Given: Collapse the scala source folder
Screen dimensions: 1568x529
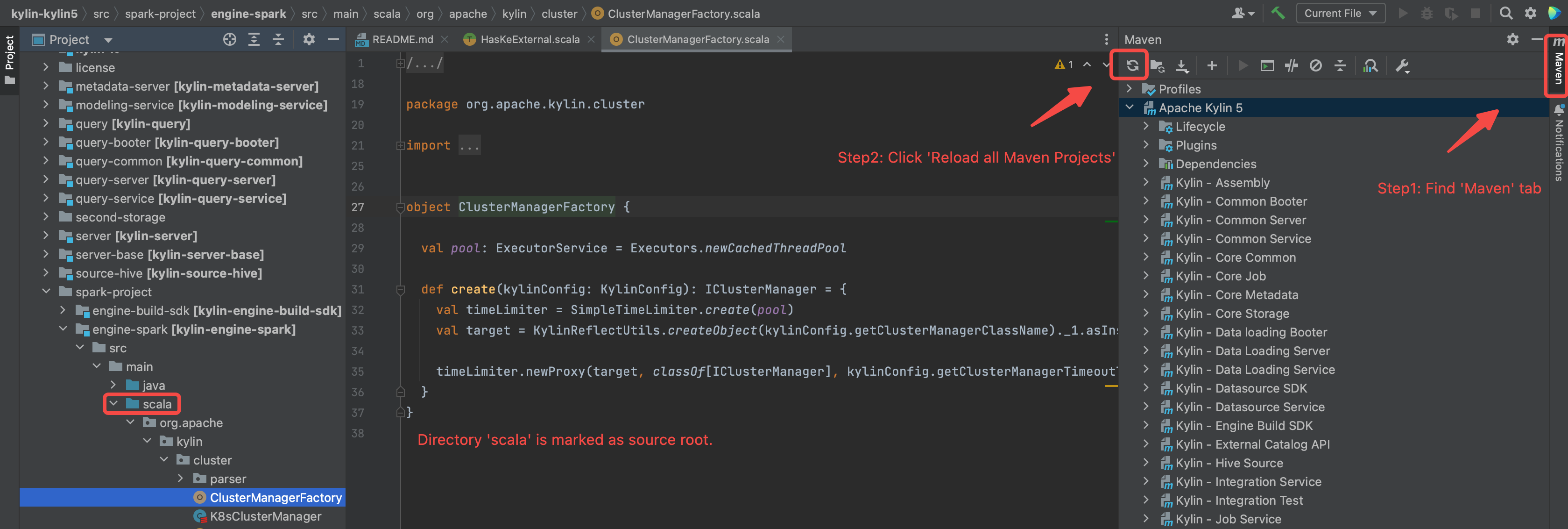Looking at the screenshot, I should click(114, 404).
